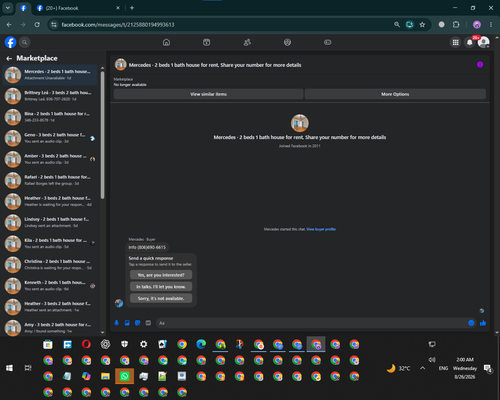
Task: Open the Lindsey 2 beds conversation
Action: [50, 222]
